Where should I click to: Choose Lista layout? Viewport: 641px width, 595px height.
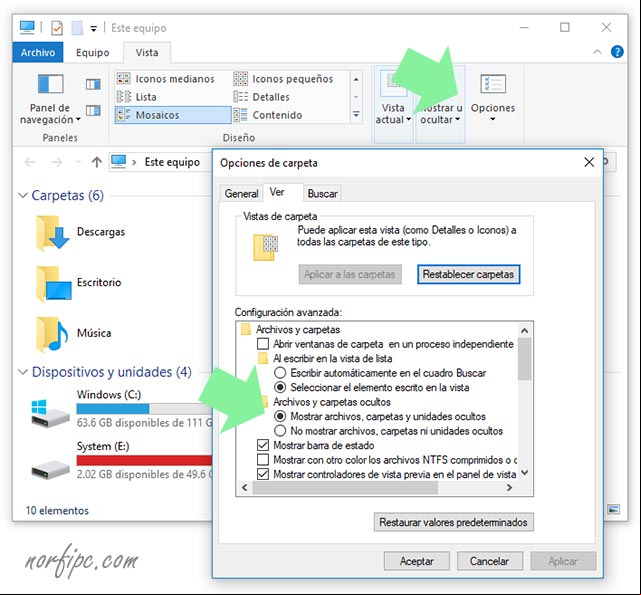coord(137,97)
